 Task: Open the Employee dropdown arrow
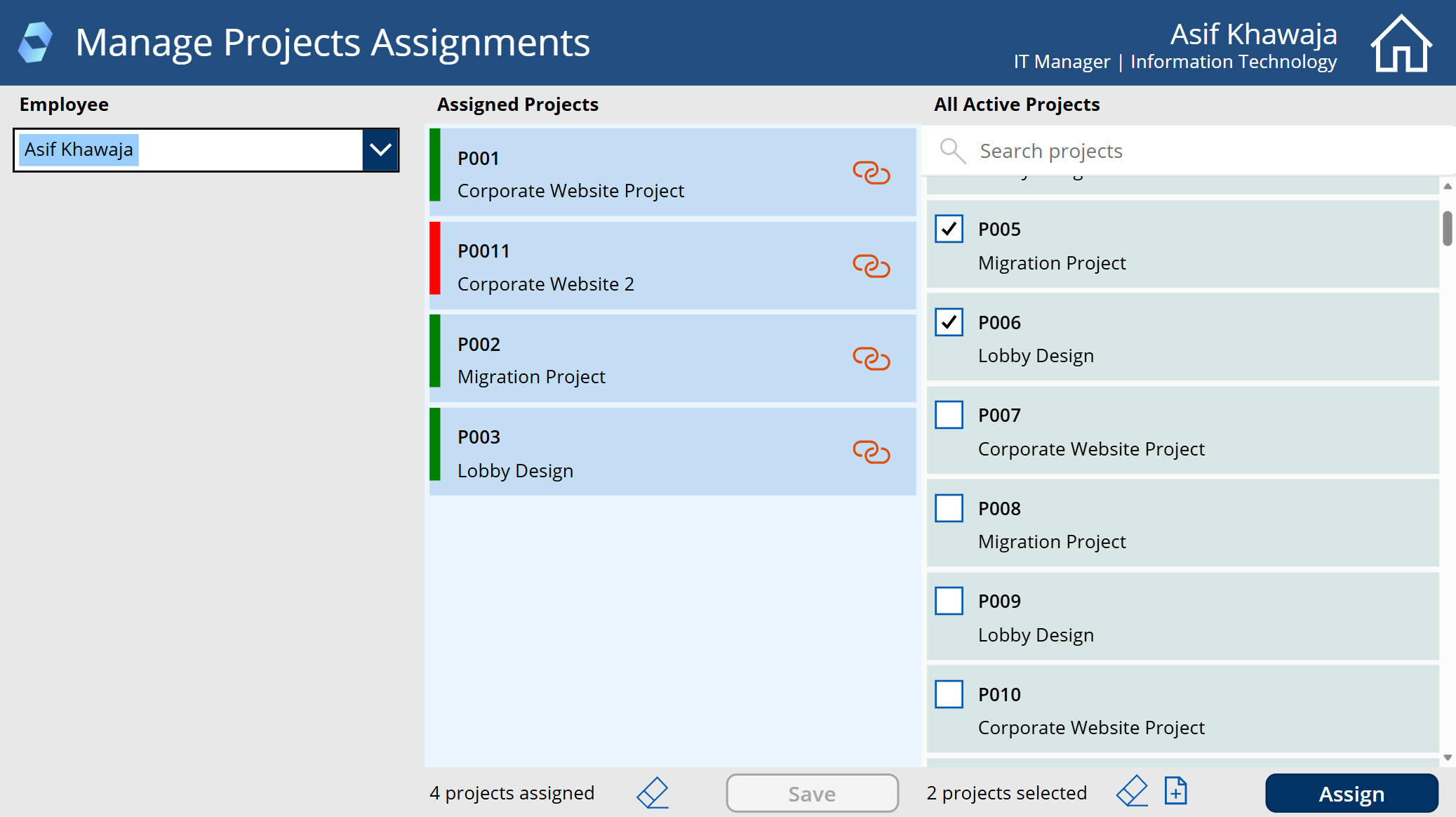[380, 150]
